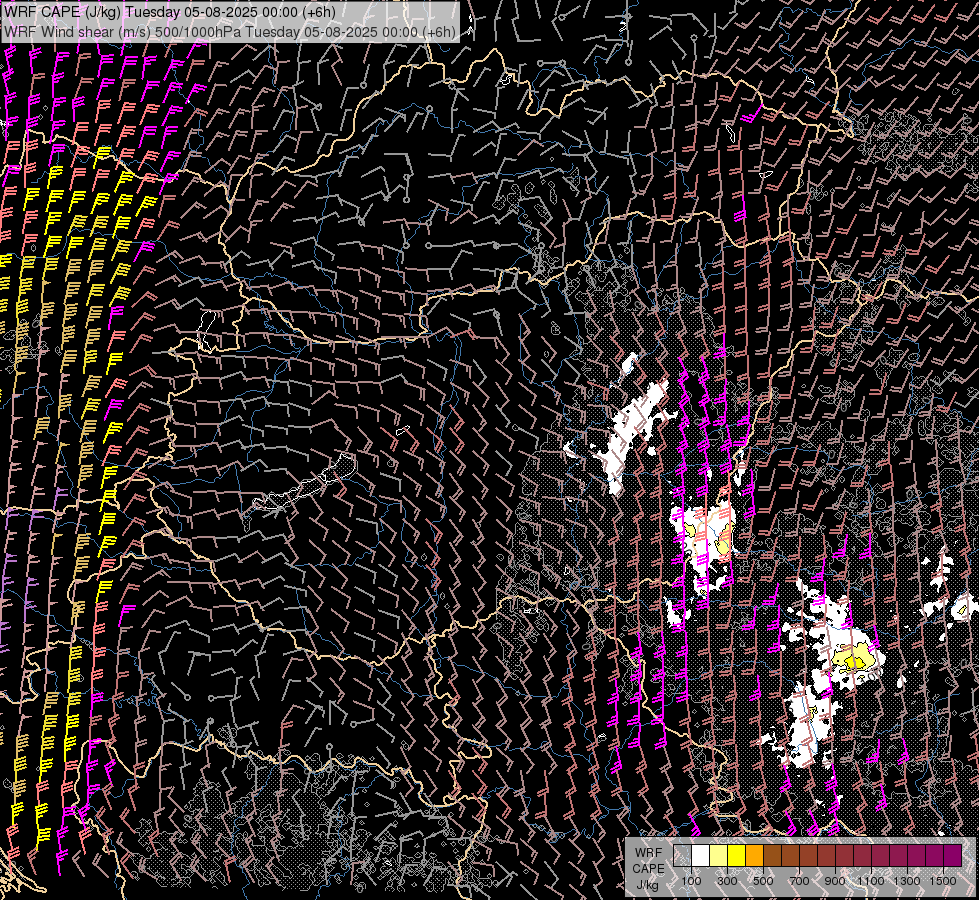Click the legend value 1500

(943, 881)
